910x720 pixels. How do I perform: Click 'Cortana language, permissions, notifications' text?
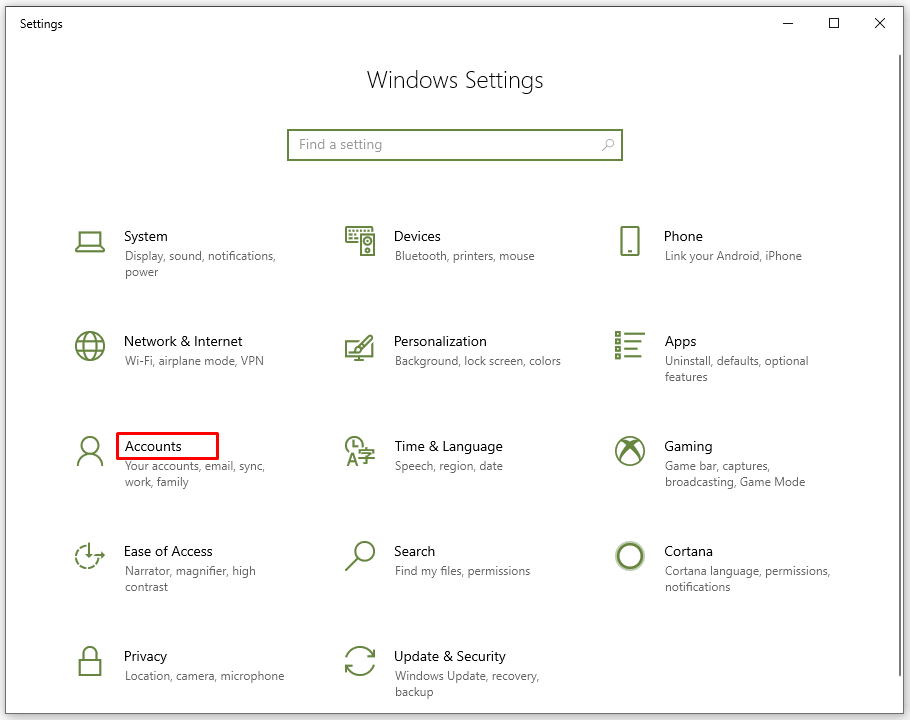click(x=748, y=579)
